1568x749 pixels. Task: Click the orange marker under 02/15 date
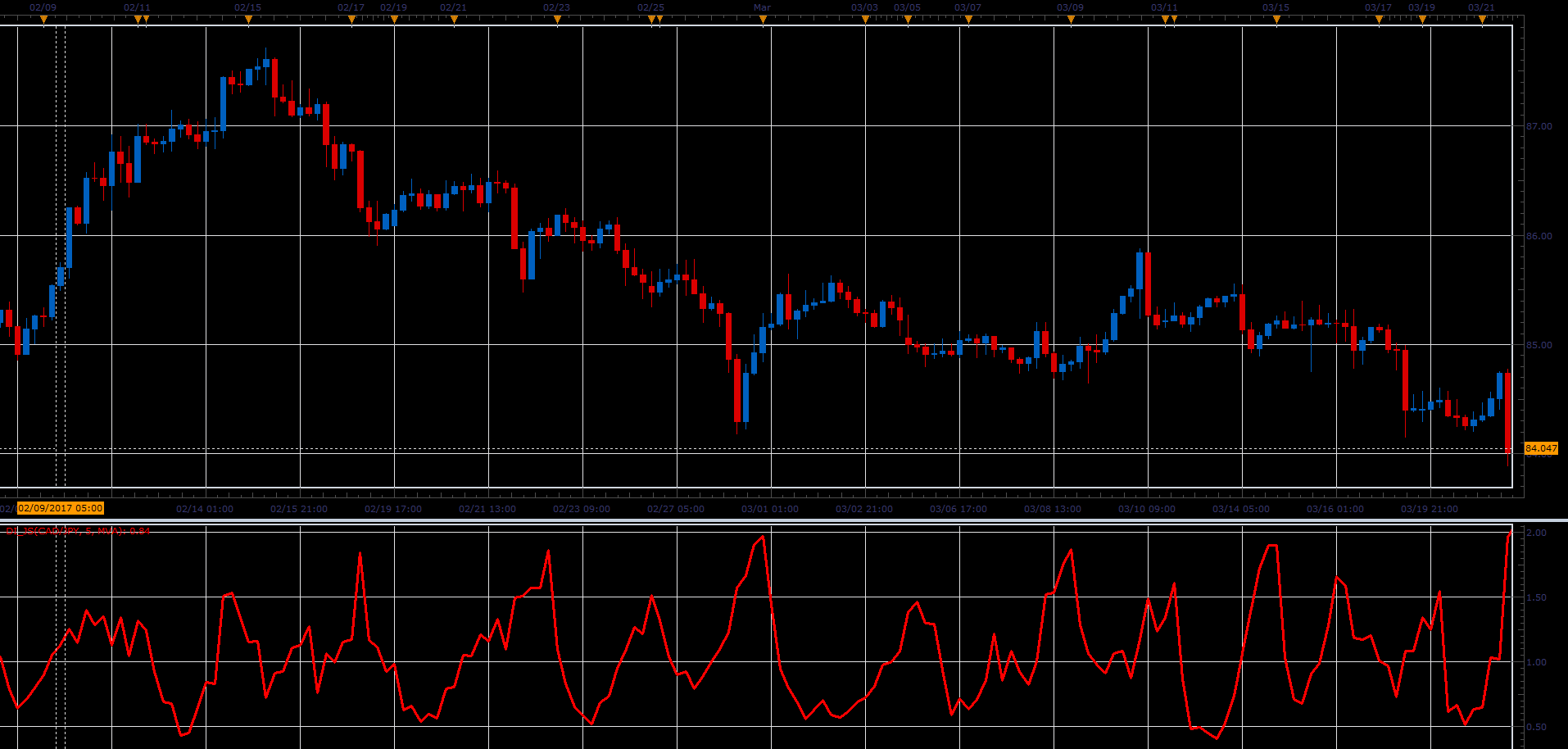click(x=248, y=20)
